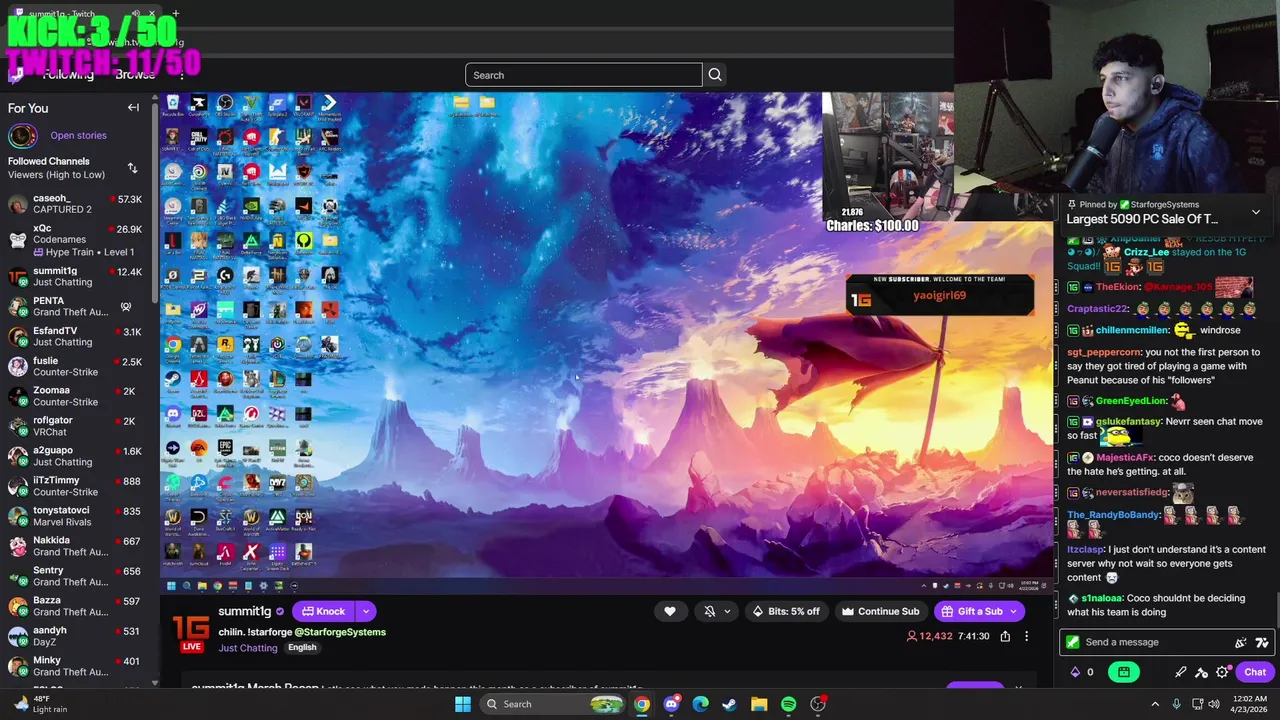
Task: Open the stories avatar ring
Action: (23, 135)
